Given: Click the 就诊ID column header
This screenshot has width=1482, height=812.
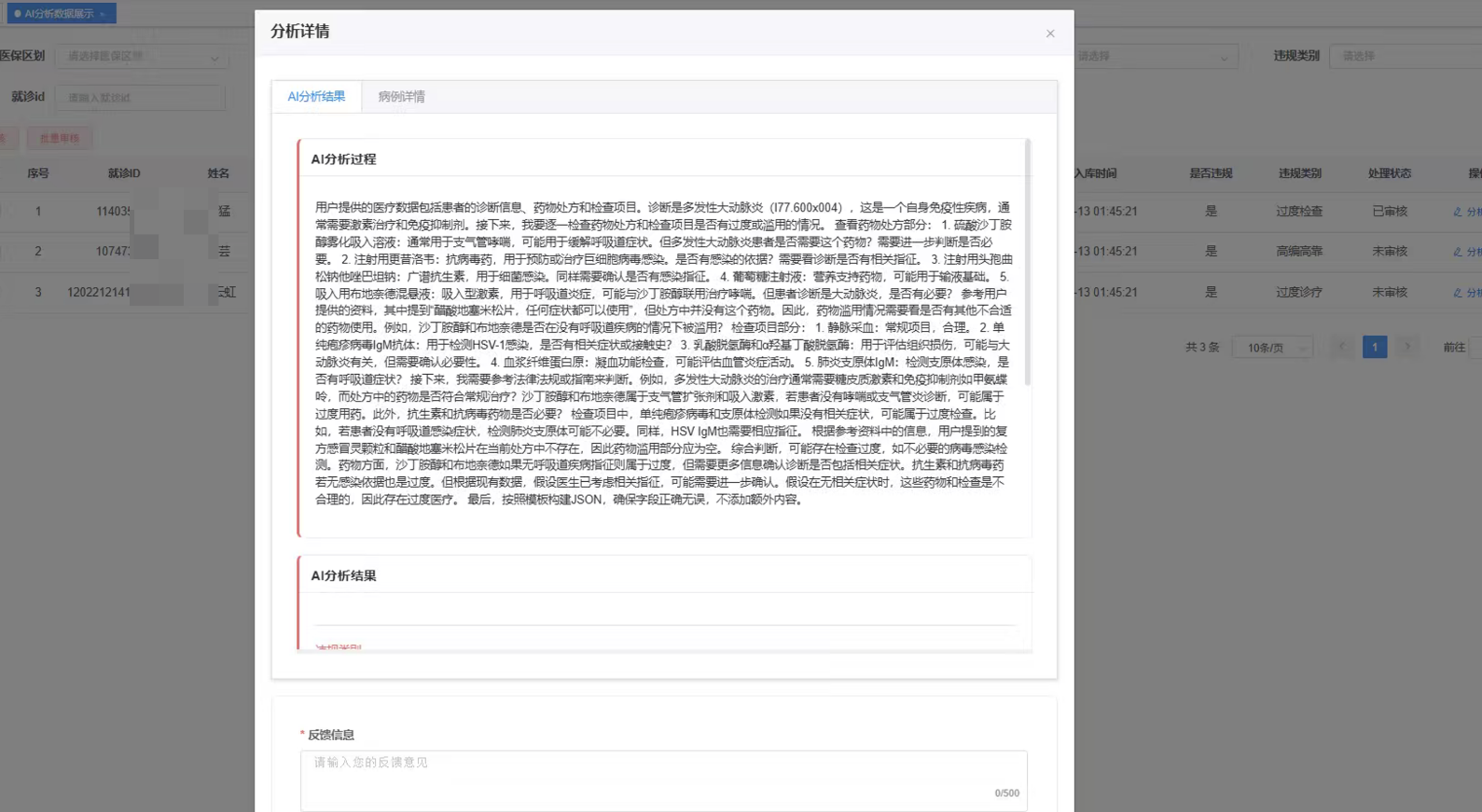Looking at the screenshot, I should point(124,173).
